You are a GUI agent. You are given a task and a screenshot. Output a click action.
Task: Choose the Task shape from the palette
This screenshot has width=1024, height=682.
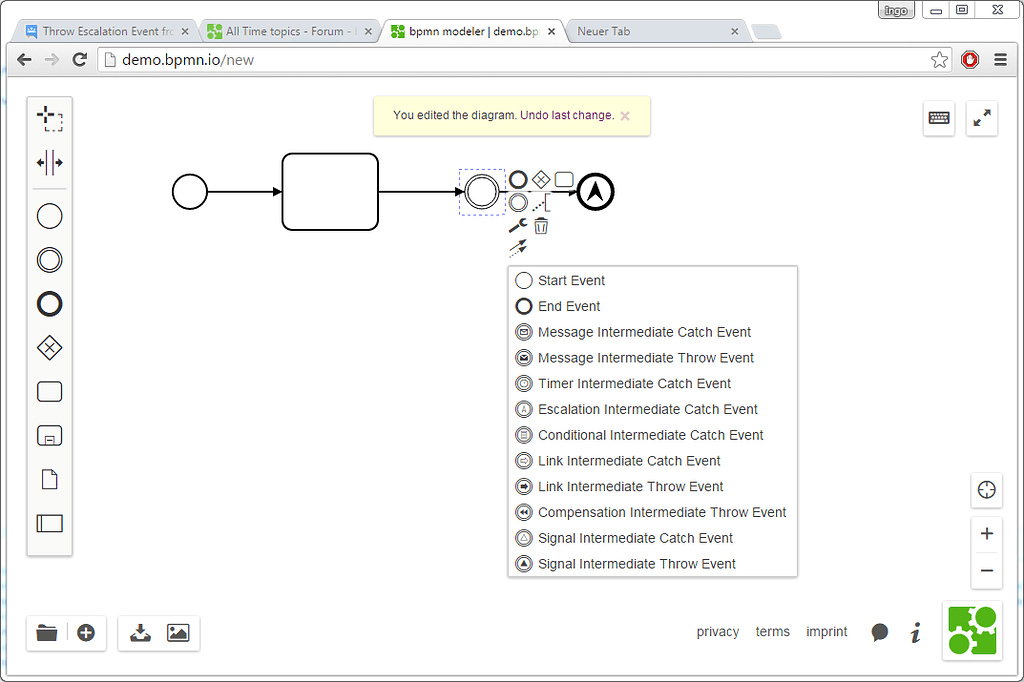coord(49,391)
